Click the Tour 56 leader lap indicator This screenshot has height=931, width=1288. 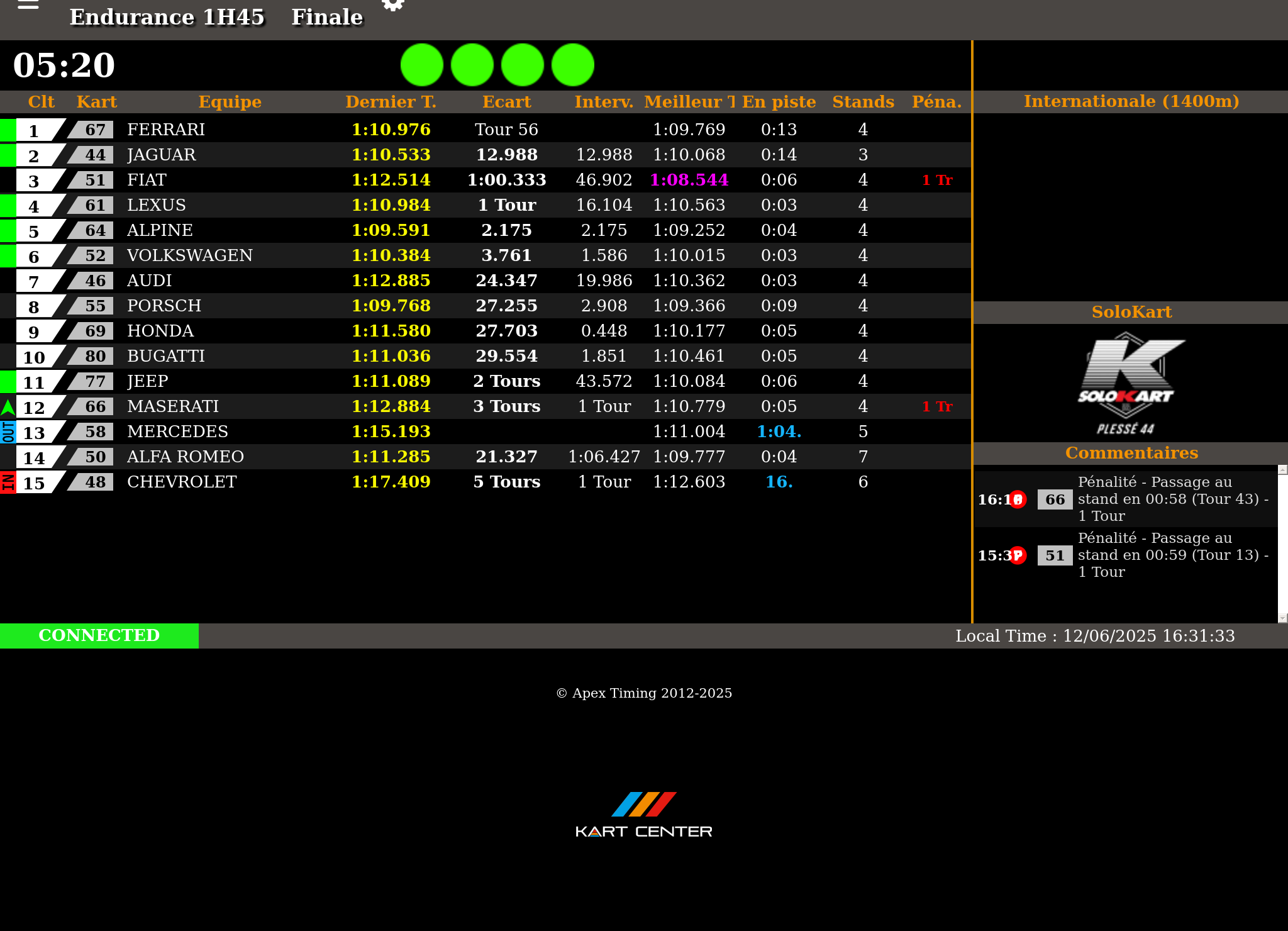point(506,130)
